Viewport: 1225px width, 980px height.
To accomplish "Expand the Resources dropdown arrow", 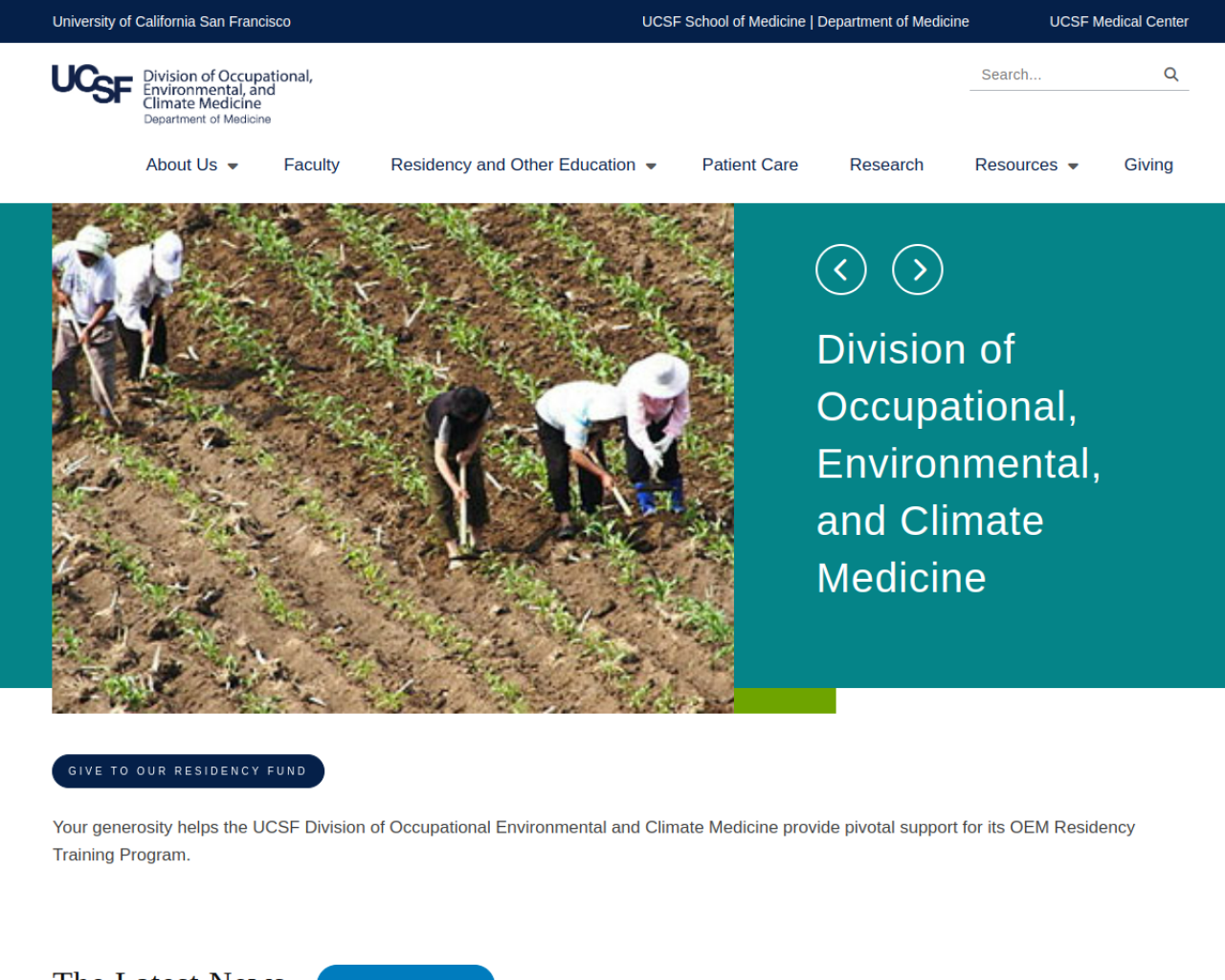I will pos(1073,166).
